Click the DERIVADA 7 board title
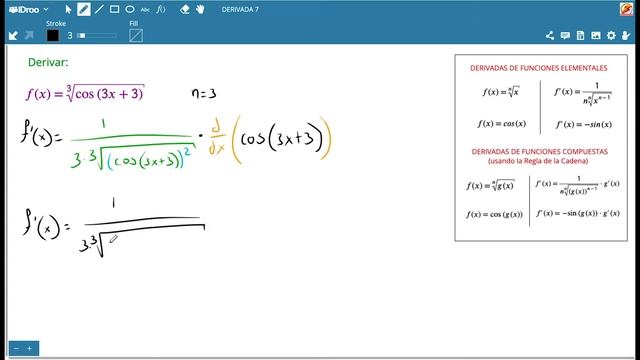Screen dimensions: 640x360 pyautogui.click(x=240, y=9)
